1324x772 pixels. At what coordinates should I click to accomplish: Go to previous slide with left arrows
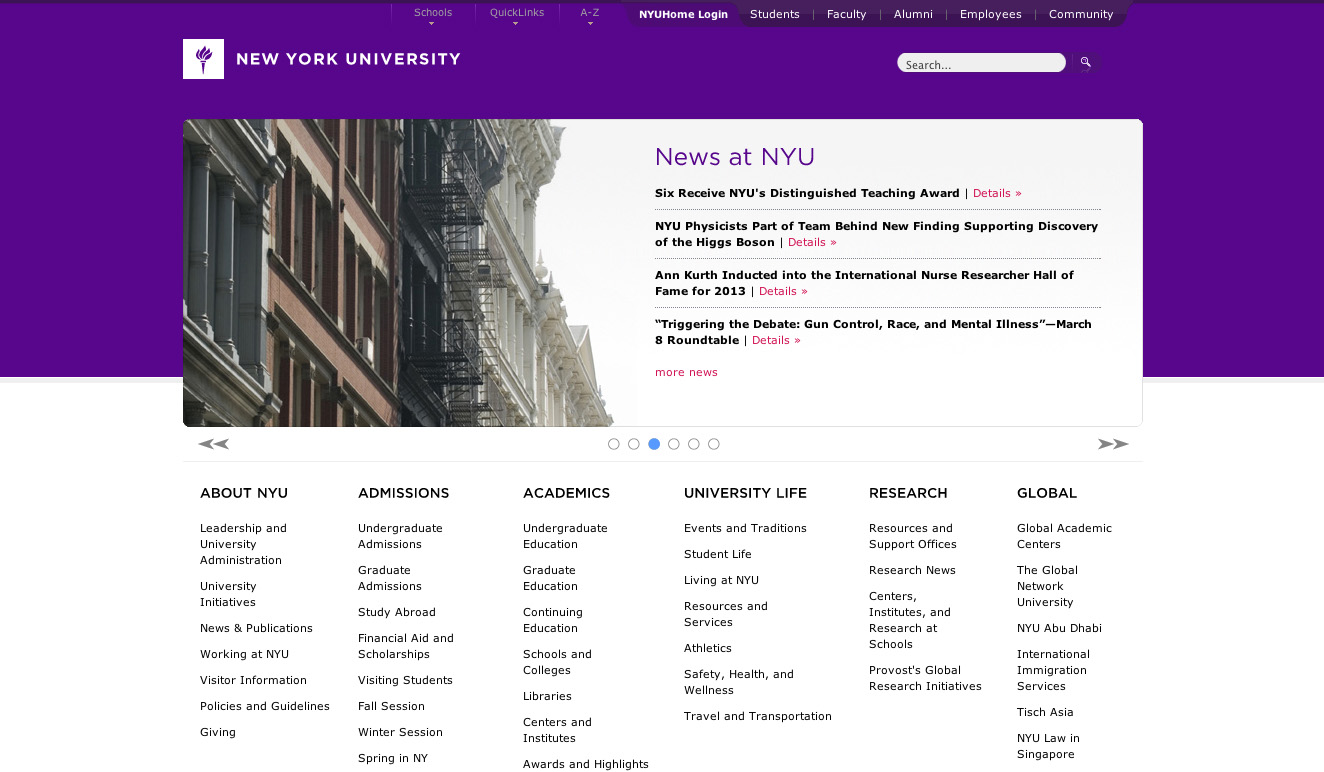click(213, 444)
